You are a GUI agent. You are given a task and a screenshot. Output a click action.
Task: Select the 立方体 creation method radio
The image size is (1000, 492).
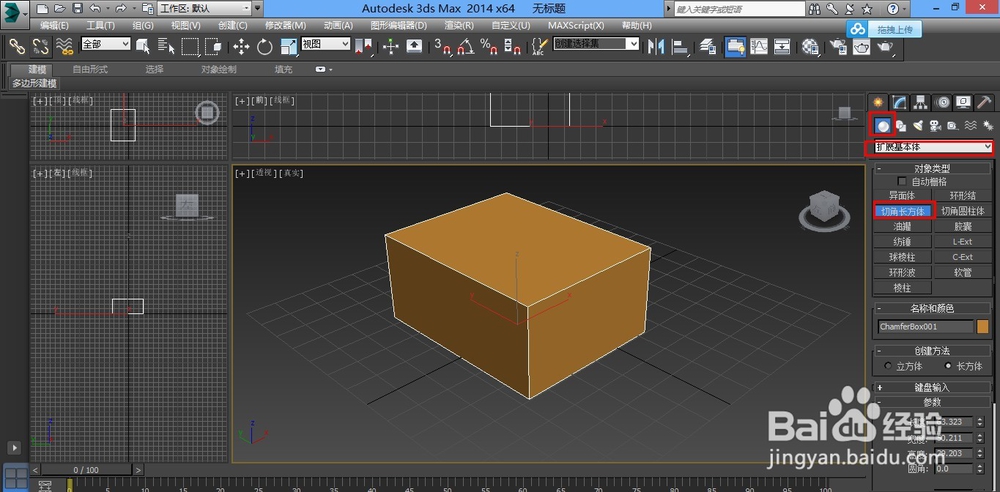coord(888,366)
